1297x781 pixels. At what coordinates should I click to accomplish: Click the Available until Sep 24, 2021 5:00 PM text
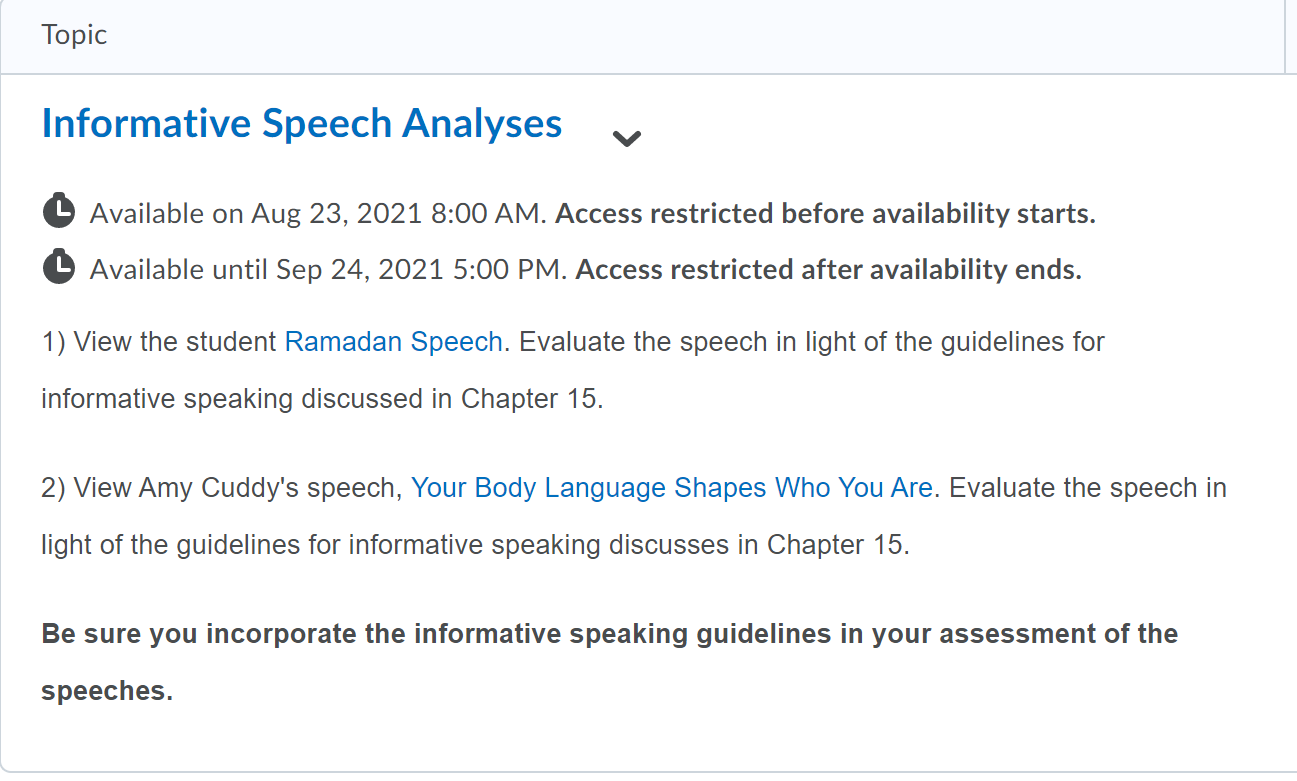pyautogui.click(x=329, y=270)
